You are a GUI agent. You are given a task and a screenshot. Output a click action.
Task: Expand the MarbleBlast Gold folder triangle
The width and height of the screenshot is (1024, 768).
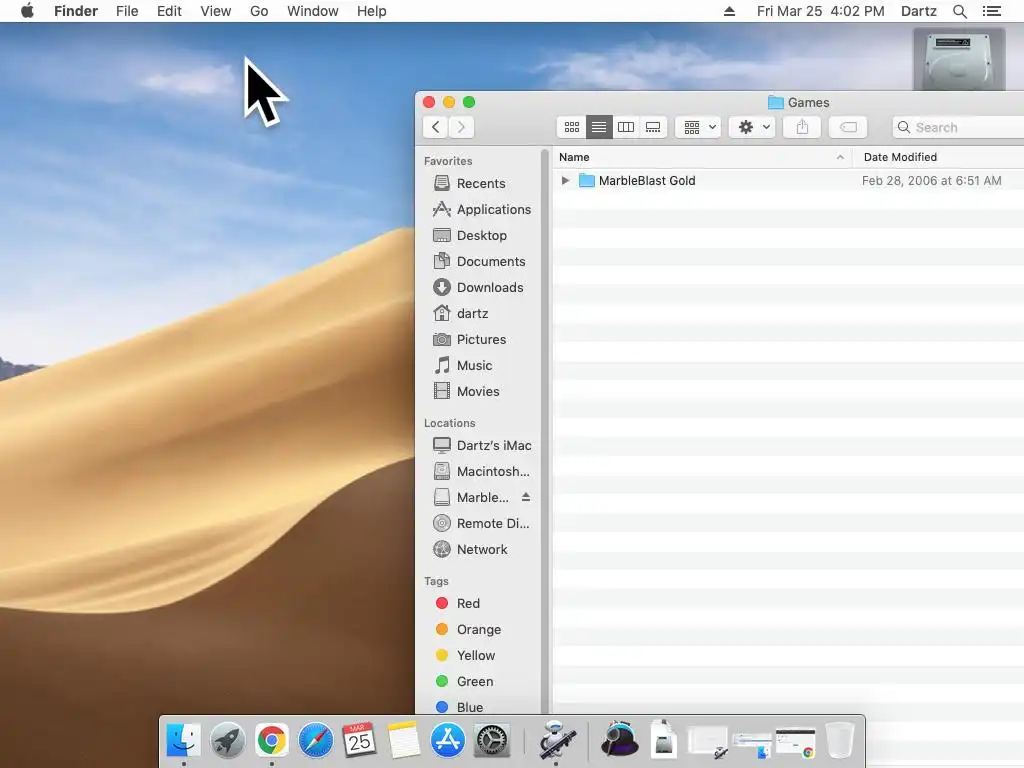(x=566, y=181)
